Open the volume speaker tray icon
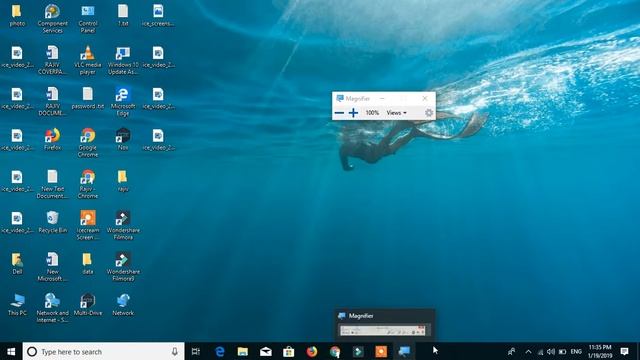This screenshot has width=640, height=360. (551, 351)
